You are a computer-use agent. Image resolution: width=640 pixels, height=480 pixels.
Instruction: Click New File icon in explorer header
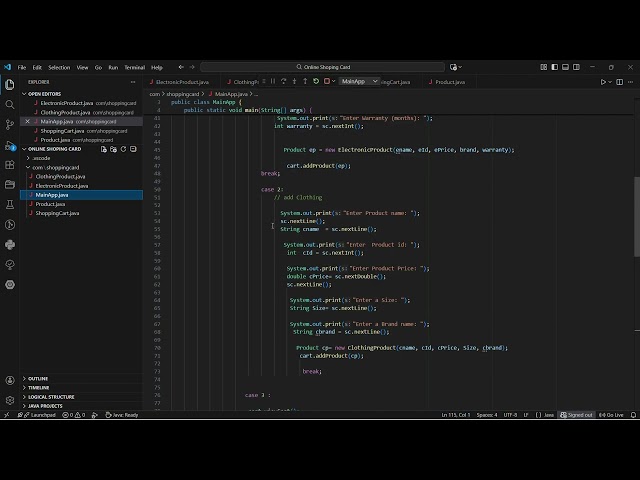104,149
